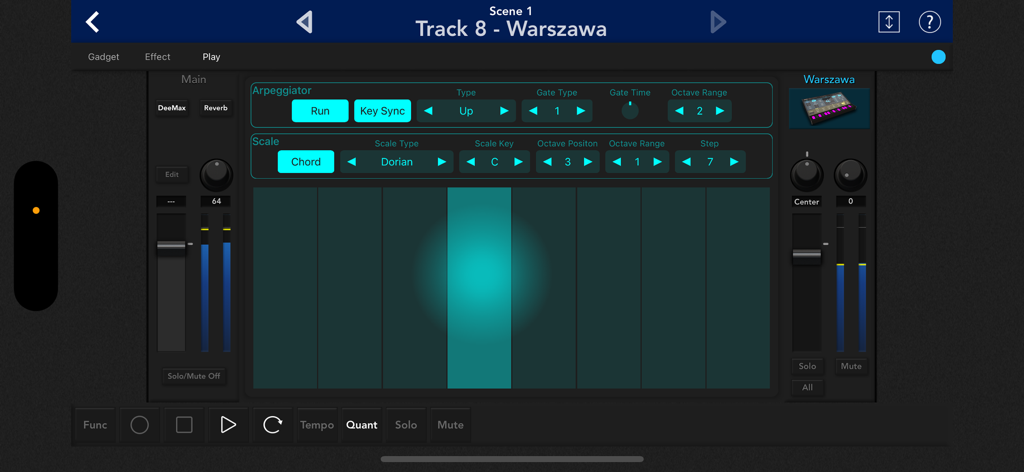Viewport: 1024px width, 472px height.
Task: Open help with the question mark icon
Action: (930, 22)
